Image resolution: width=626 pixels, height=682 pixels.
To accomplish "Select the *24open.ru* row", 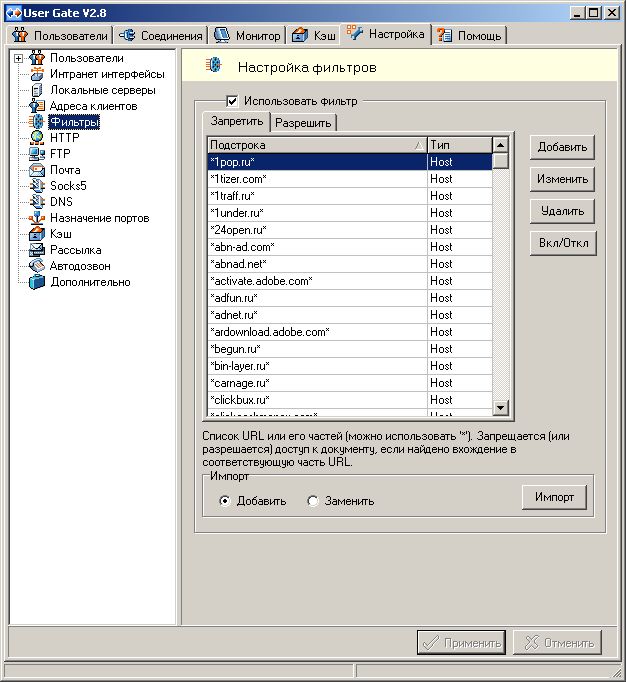I will [x=350, y=230].
